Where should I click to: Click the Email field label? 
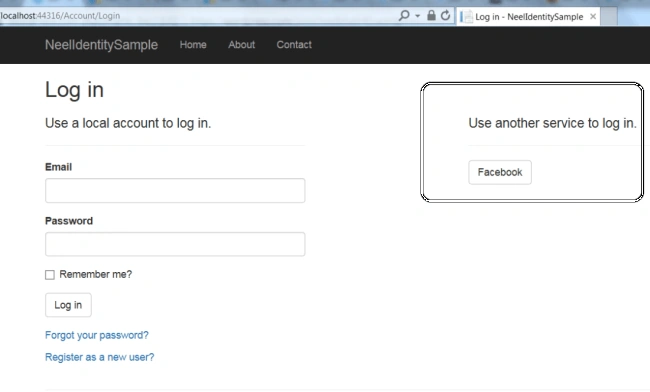pos(58,167)
